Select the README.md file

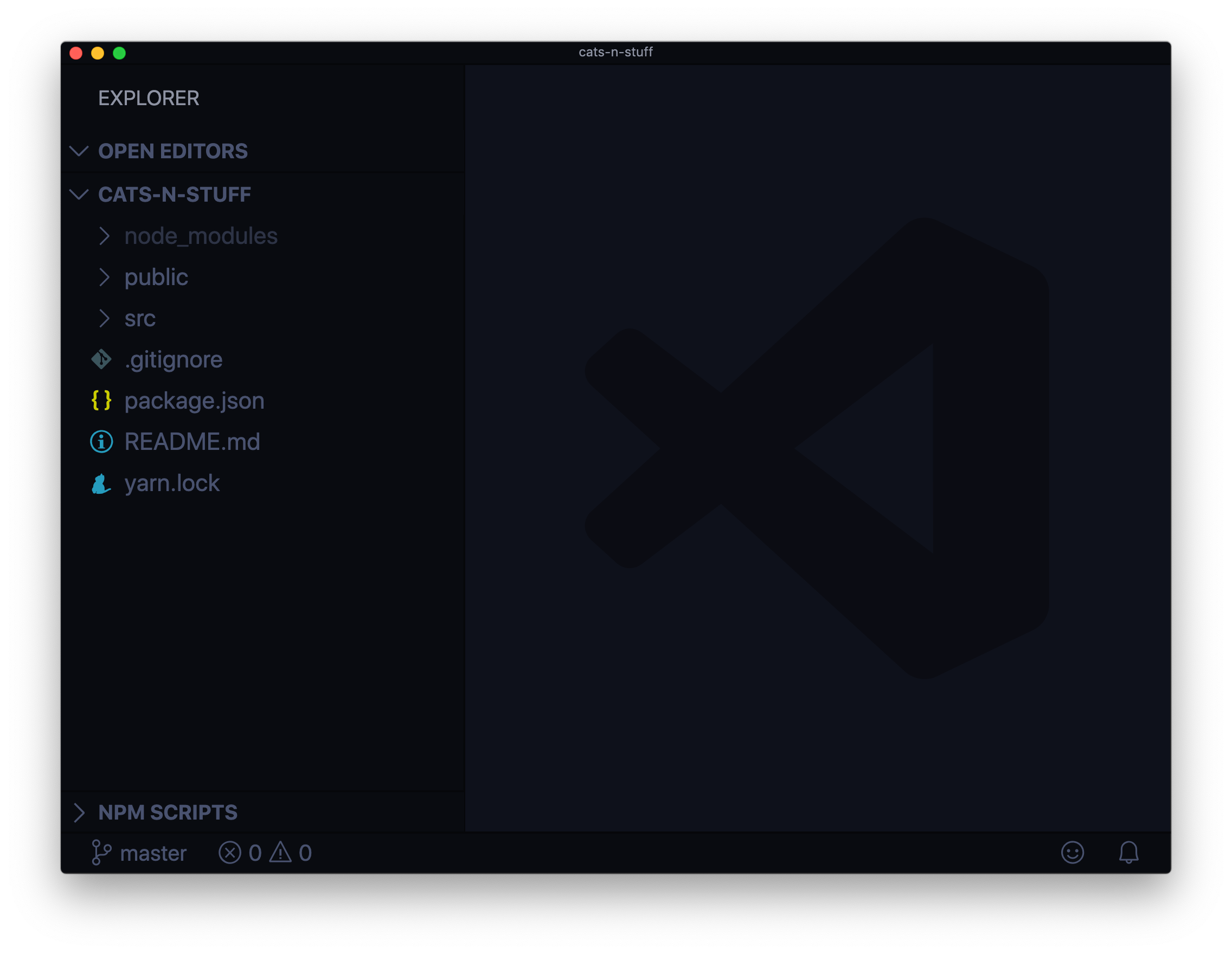[x=193, y=441]
